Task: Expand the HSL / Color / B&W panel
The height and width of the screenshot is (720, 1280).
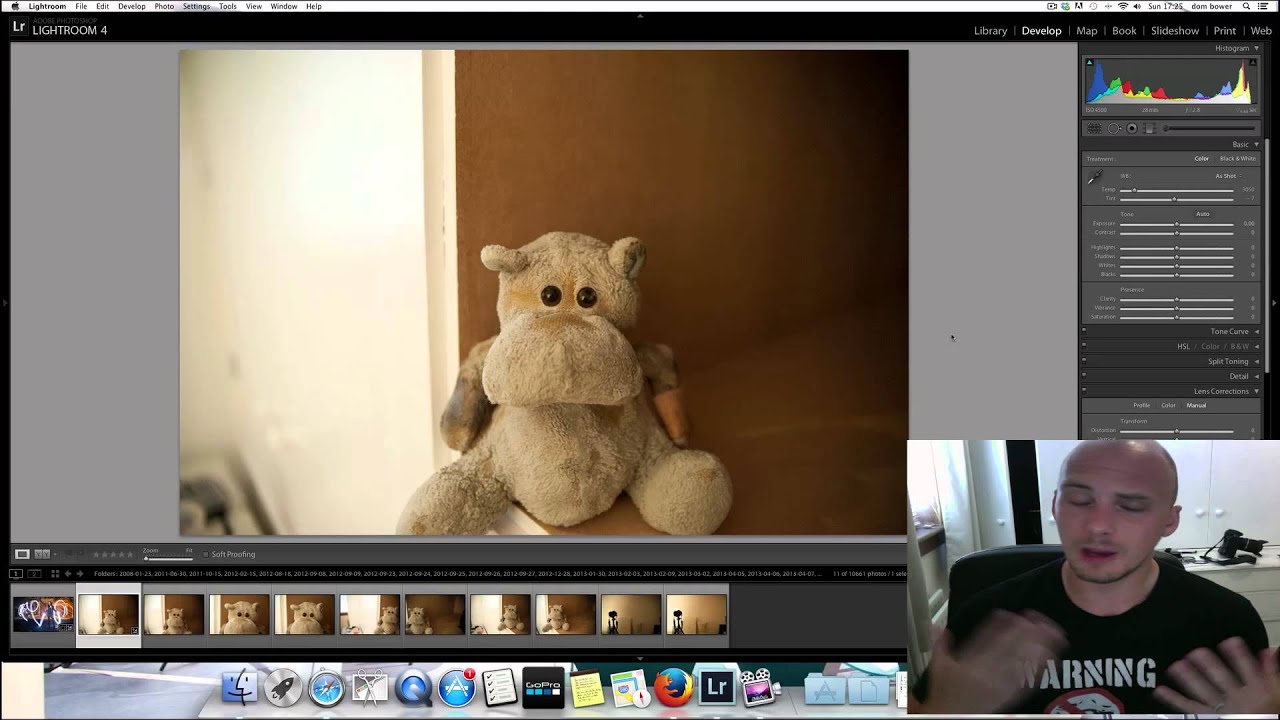Action: pos(1257,346)
